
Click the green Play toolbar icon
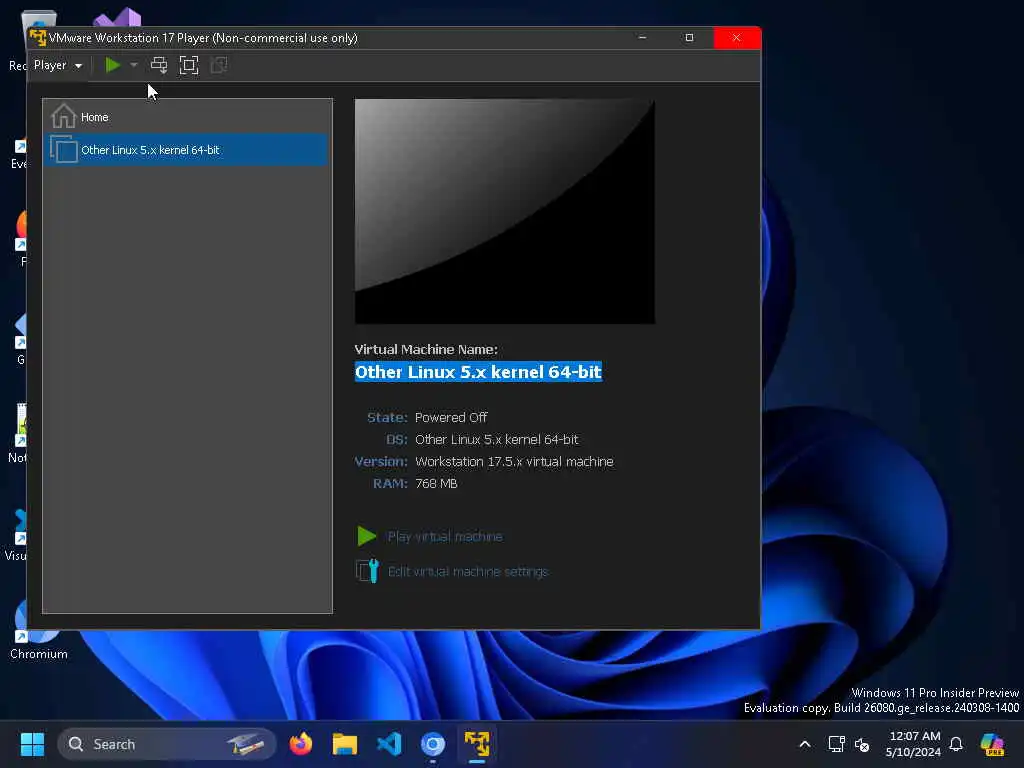[112, 65]
